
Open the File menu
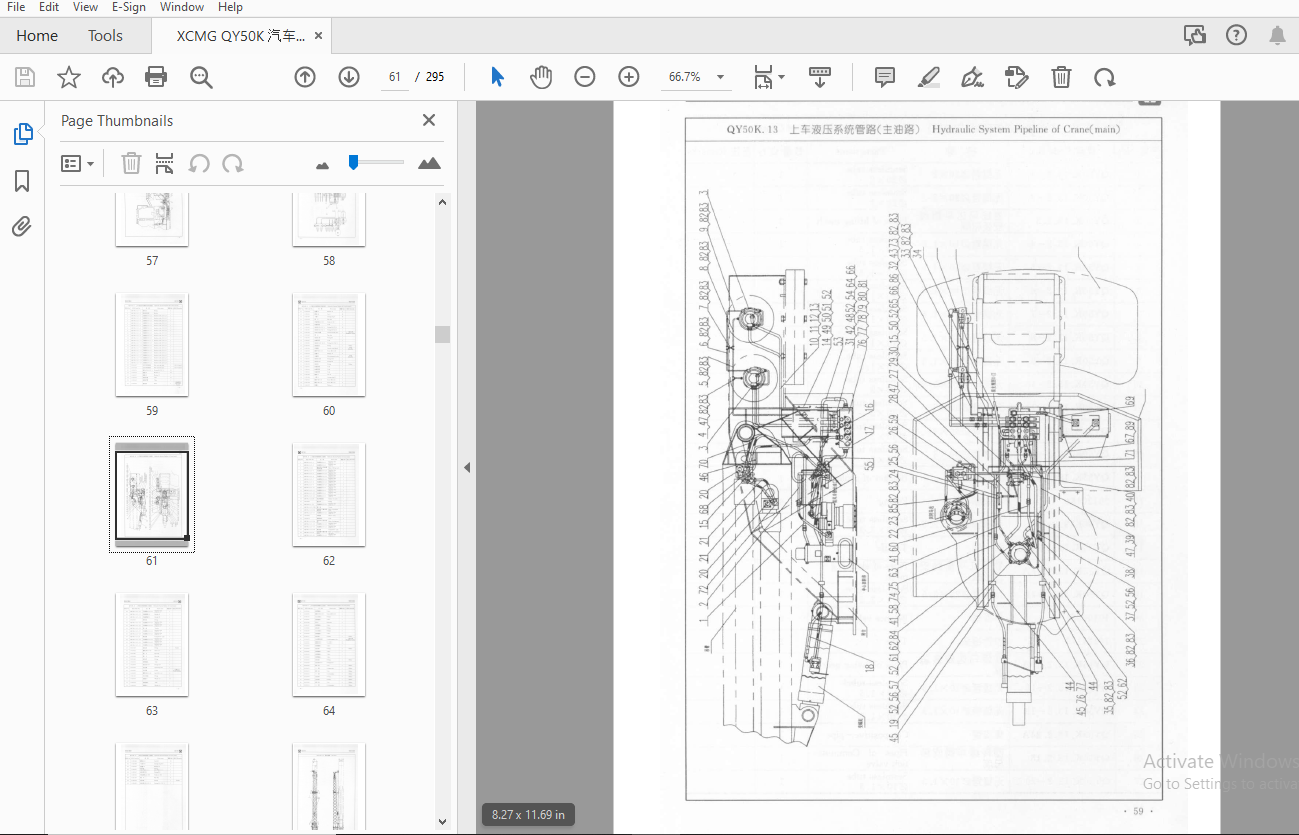click(16, 7)
